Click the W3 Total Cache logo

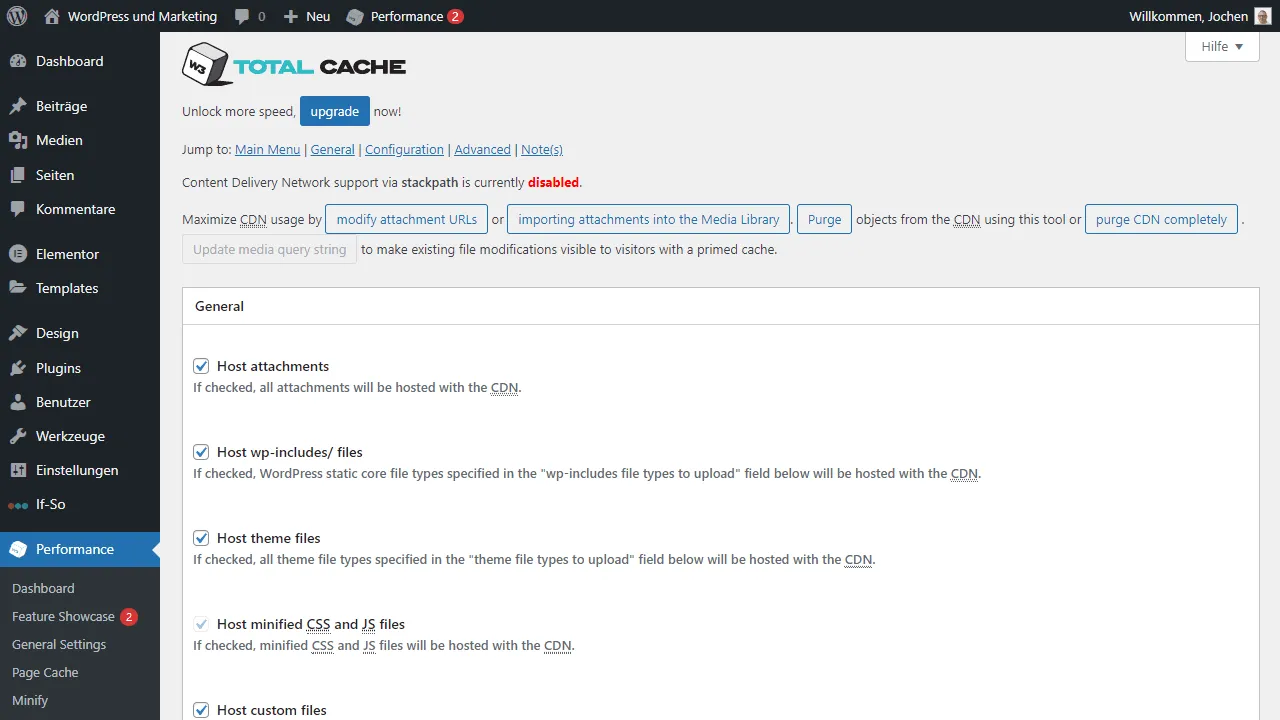pyautogui.click(x=294, y=65)
